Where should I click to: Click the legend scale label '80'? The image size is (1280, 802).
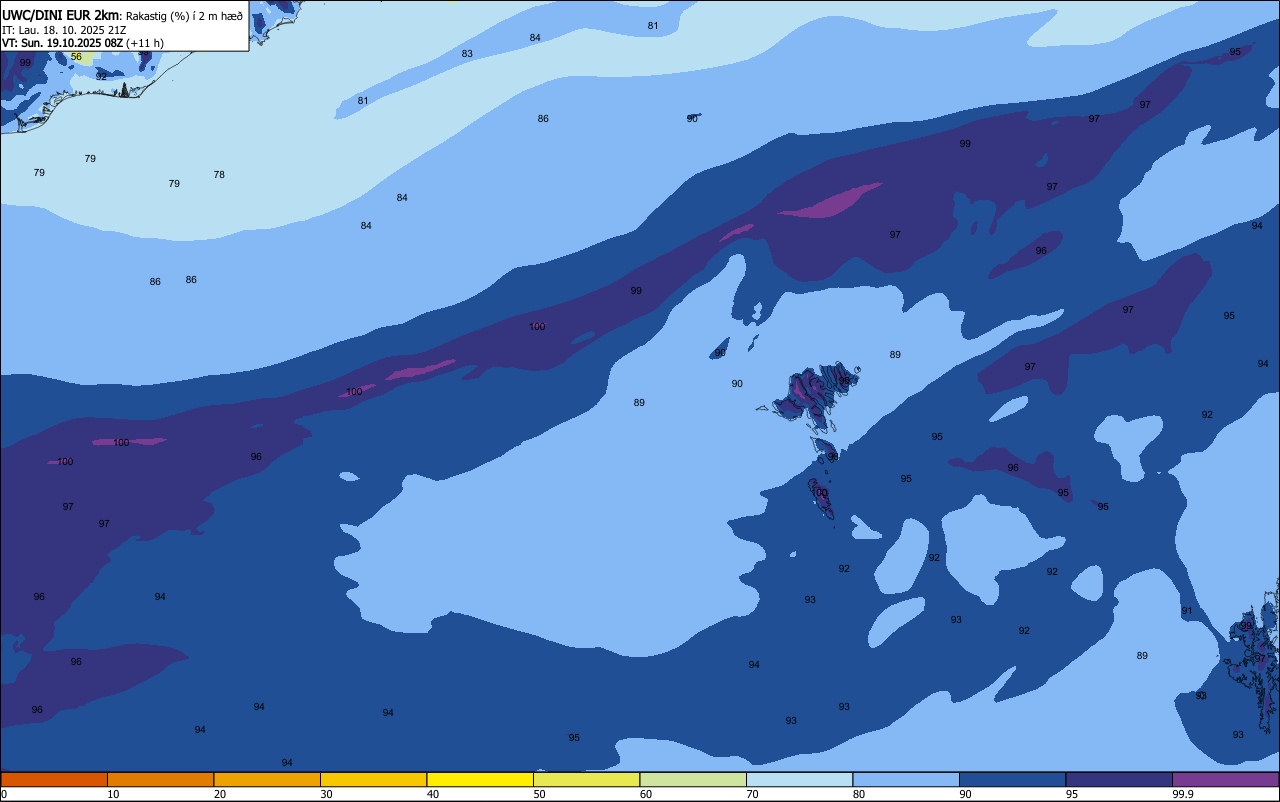click(859, 794)
